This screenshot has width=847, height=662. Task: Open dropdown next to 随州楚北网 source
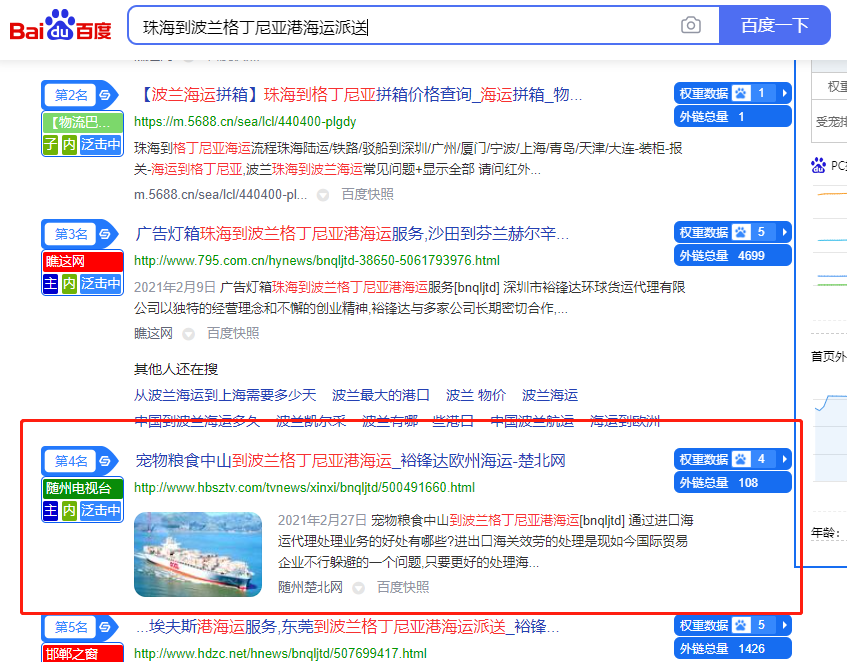click(359, 588)
